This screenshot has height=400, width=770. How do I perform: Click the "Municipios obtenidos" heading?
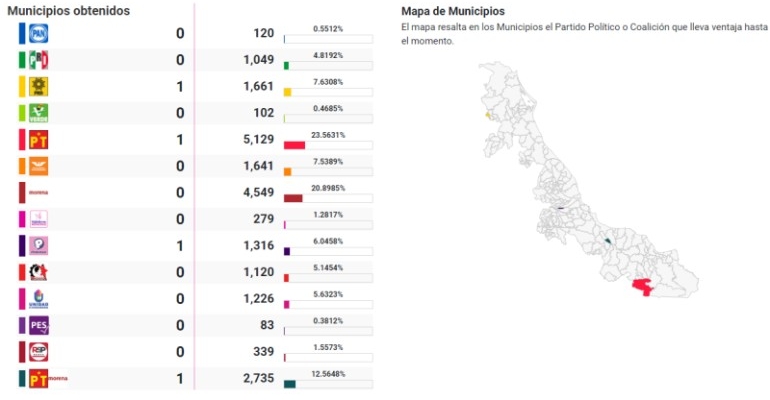[67, 10]
